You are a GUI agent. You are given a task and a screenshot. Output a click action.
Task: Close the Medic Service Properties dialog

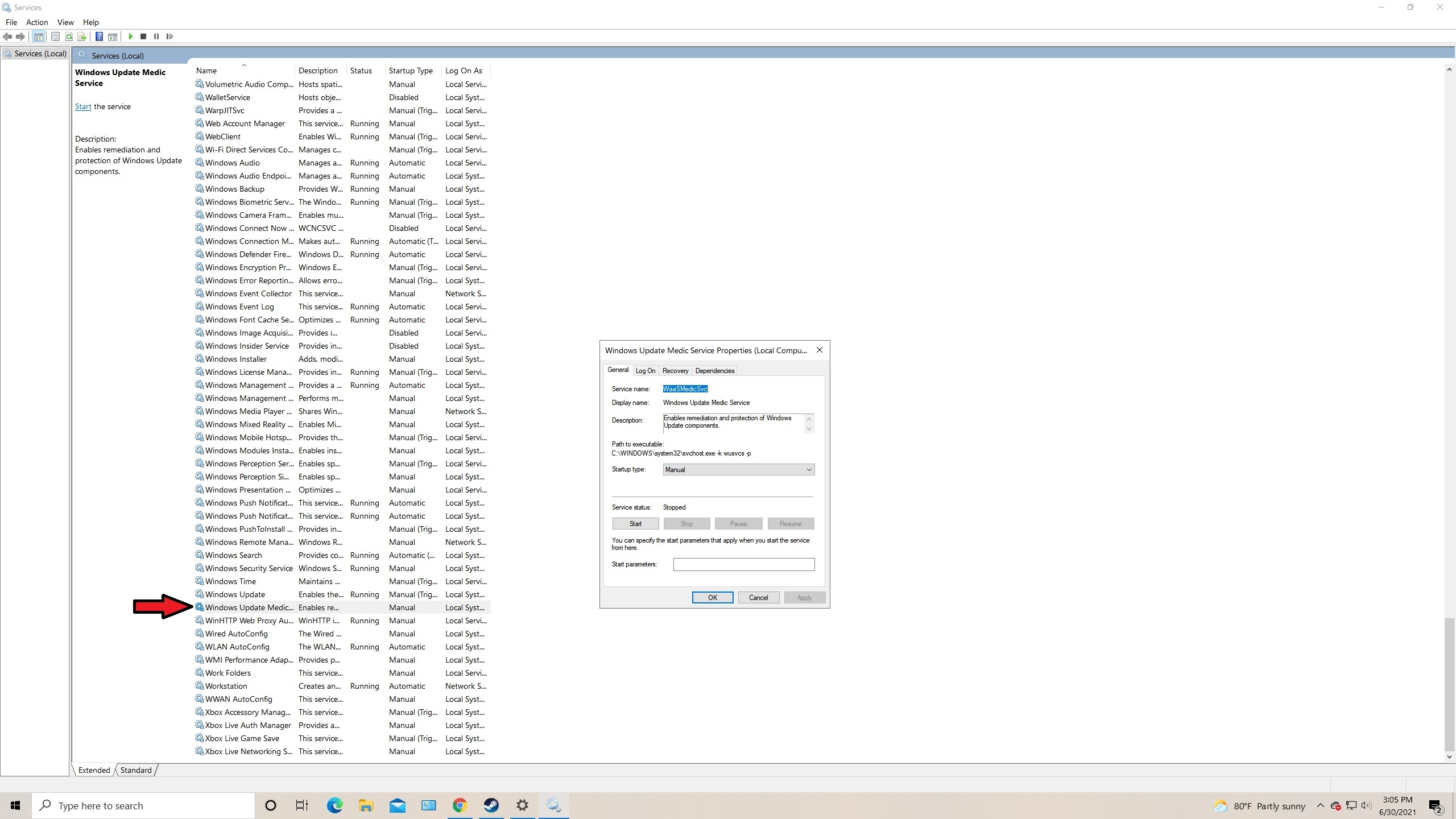pyautogui.click(x=820, y=350)
